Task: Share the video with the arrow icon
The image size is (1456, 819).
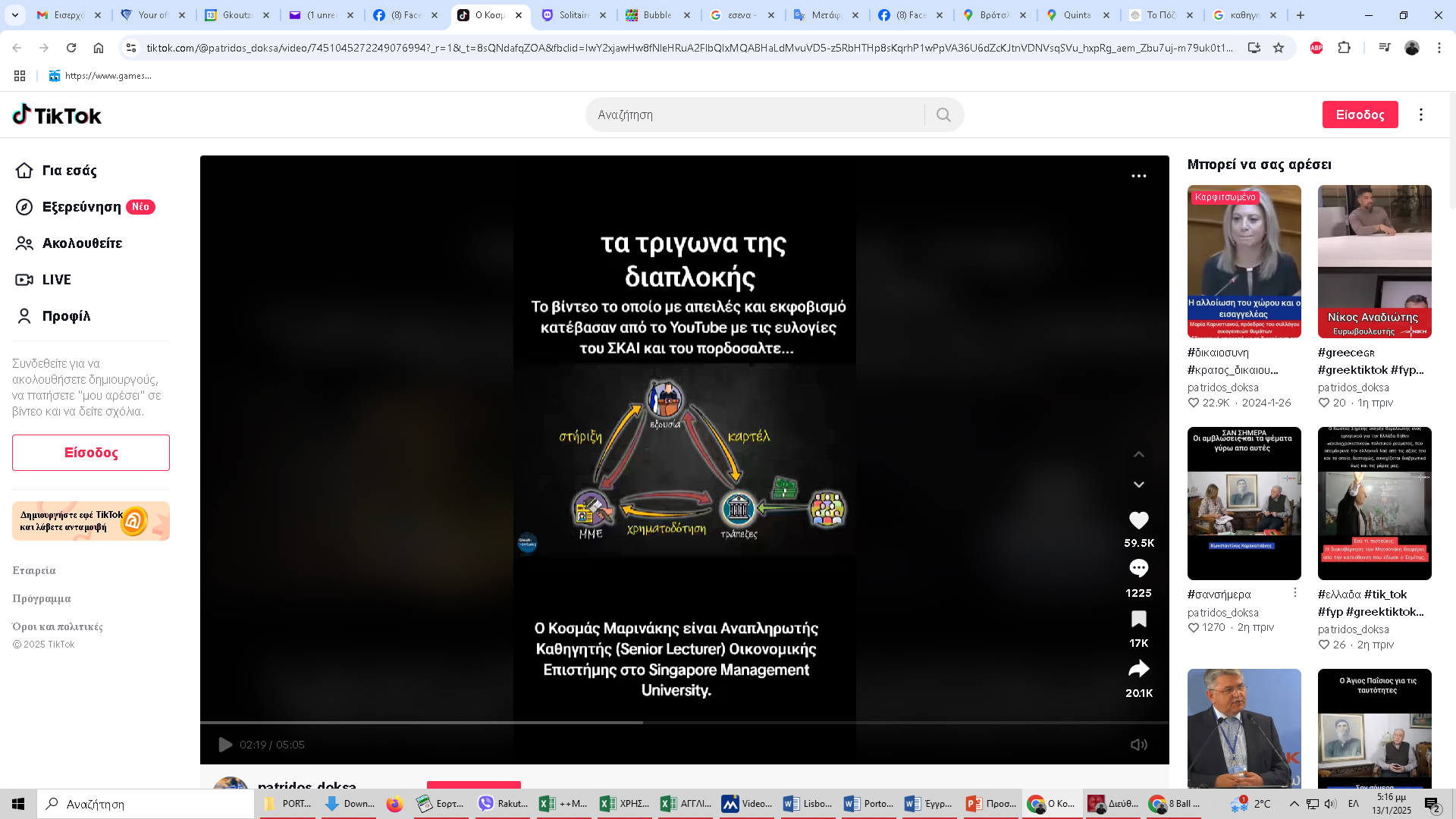Action: tap(1138, 669)
